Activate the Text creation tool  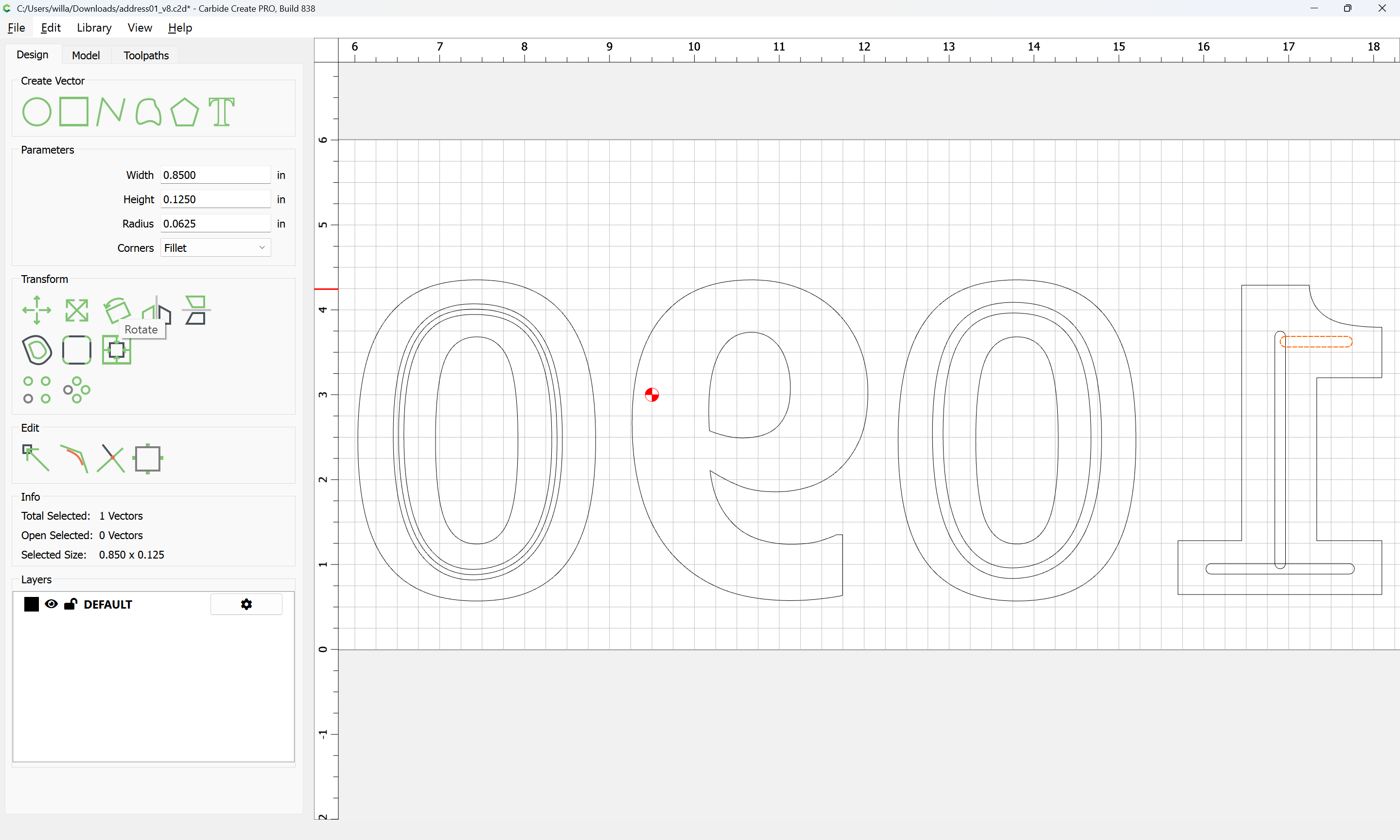(221, 111)
